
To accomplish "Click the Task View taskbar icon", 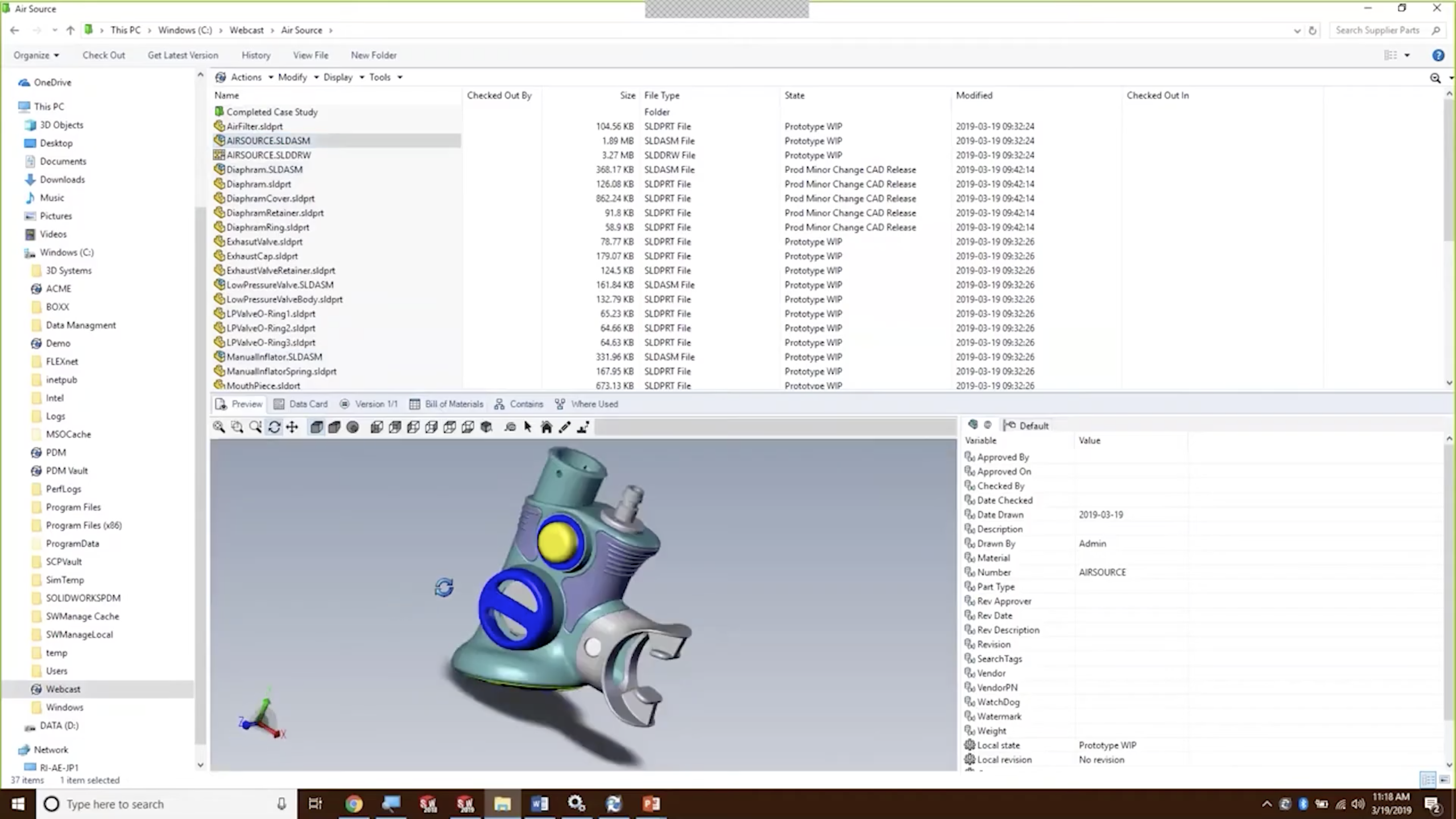I will coord(315,804).
